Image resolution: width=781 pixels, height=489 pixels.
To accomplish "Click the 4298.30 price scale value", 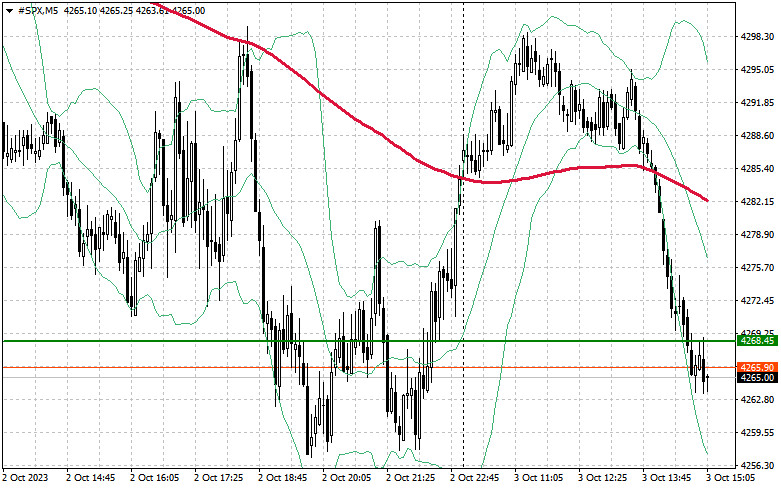I will pyautogui.click(x=757, y=37).
